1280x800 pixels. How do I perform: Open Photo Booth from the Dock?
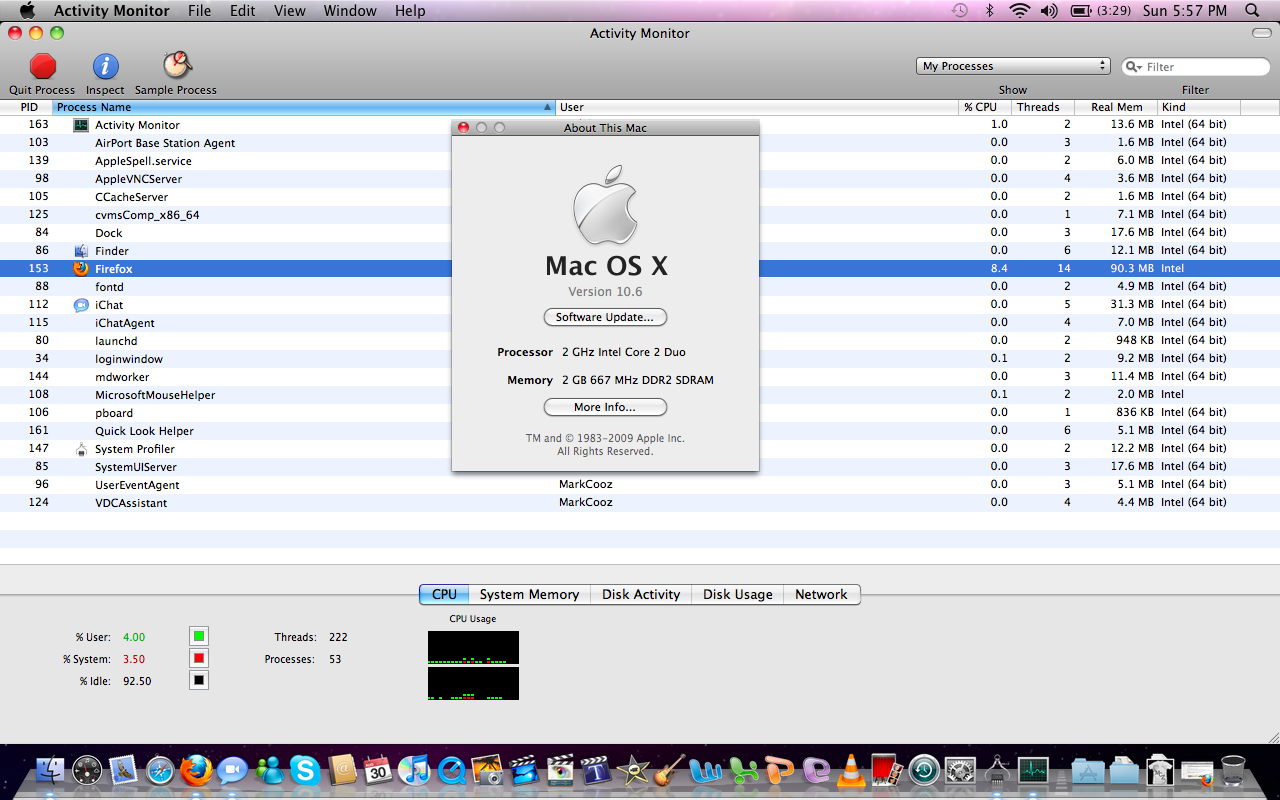[x=887, y=770]
